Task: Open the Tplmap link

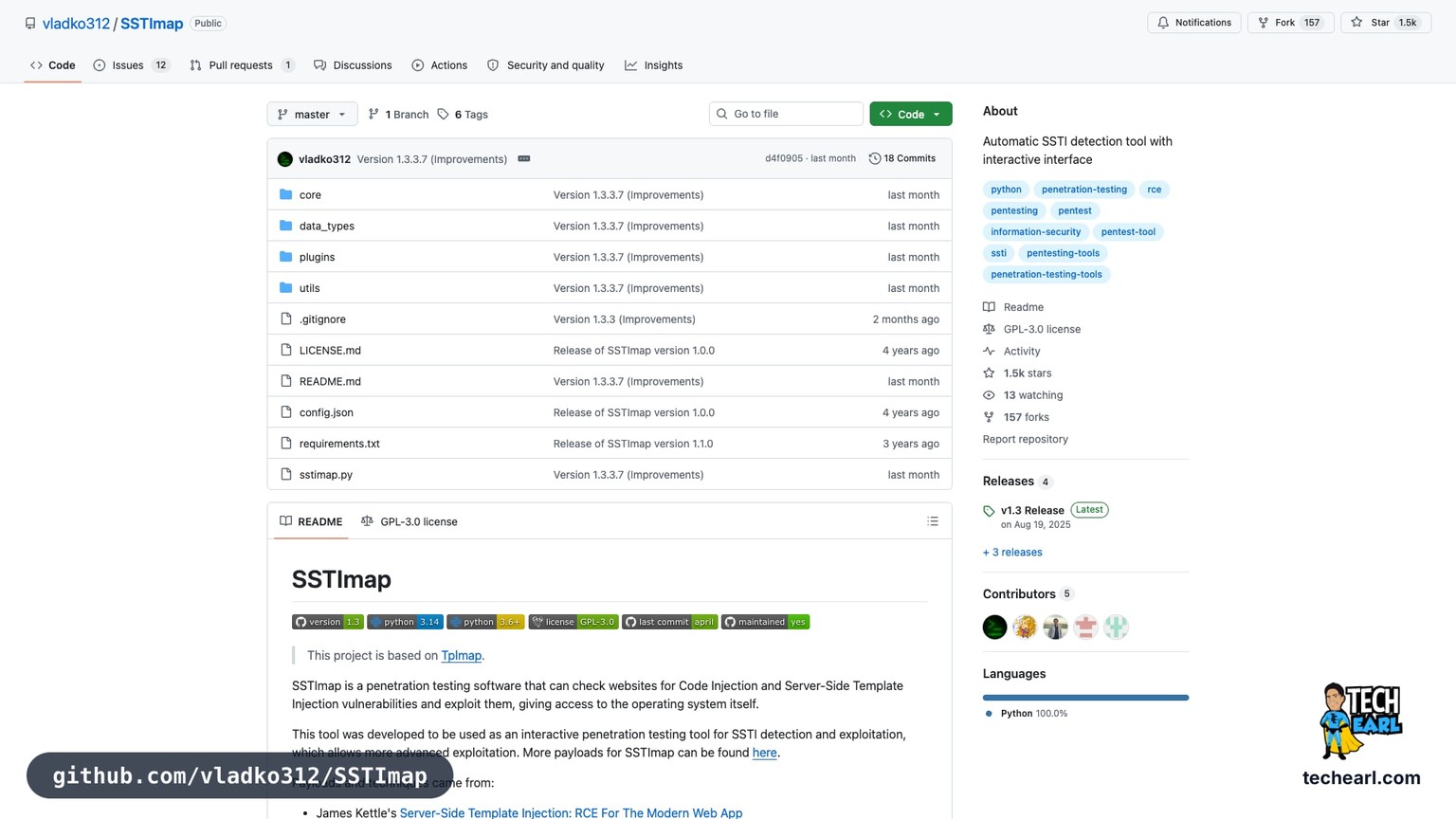Action: pos(462,656)
